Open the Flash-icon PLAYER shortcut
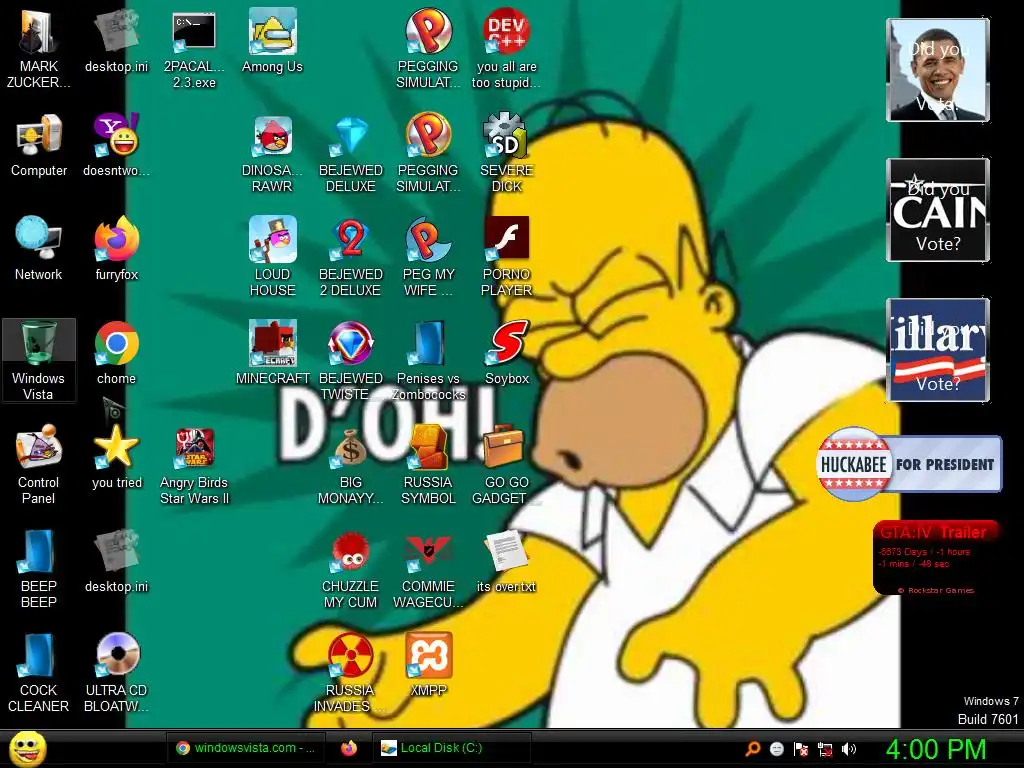The height and width of the screenshot is (768, 1024). point(506,257)
